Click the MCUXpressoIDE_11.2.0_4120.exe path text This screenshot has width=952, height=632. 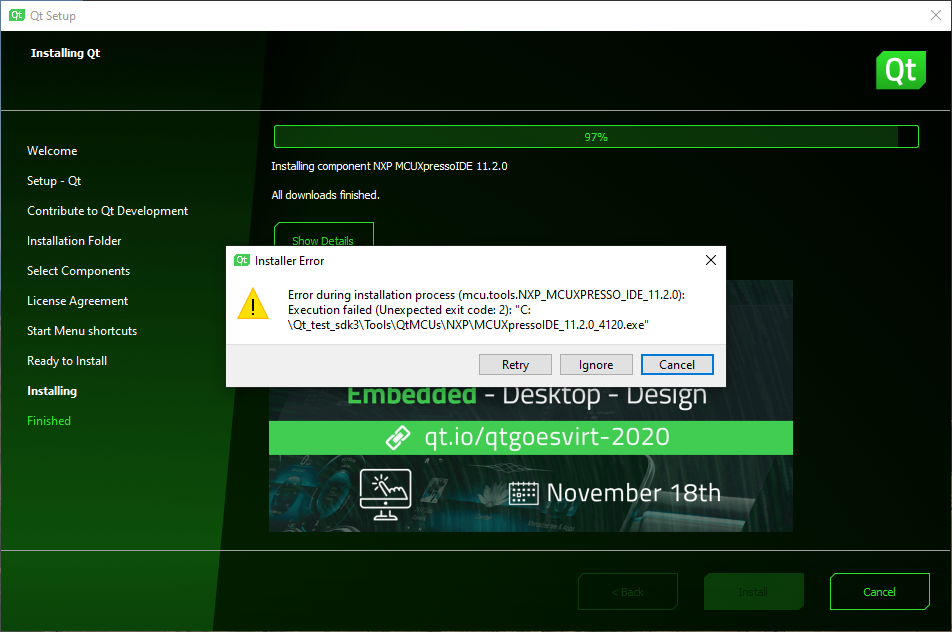pyautogui.click(x=468, y=325)
